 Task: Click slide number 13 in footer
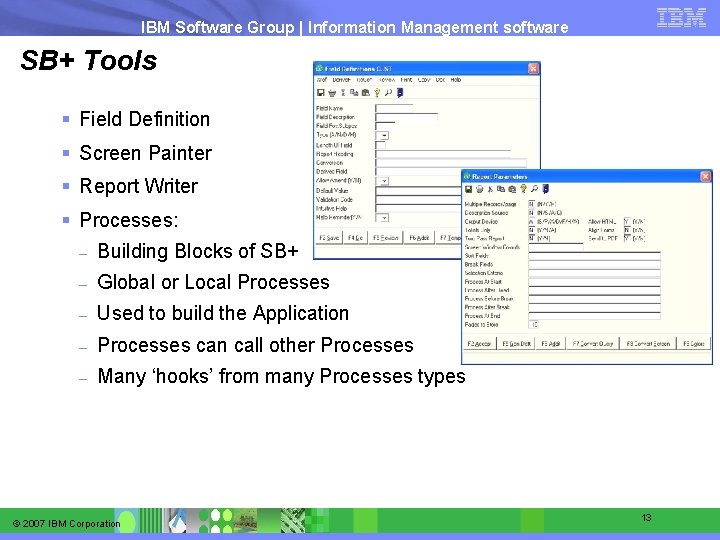point(646,518)
